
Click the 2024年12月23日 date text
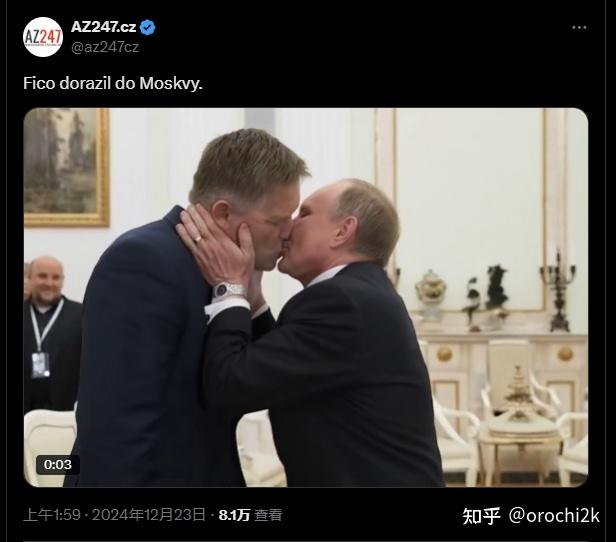tap(149, 515)
